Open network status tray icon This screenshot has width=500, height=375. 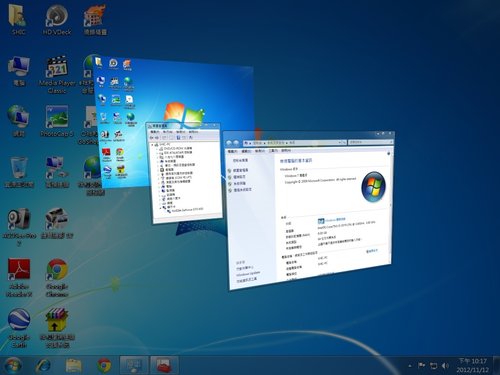coord(433,366)
